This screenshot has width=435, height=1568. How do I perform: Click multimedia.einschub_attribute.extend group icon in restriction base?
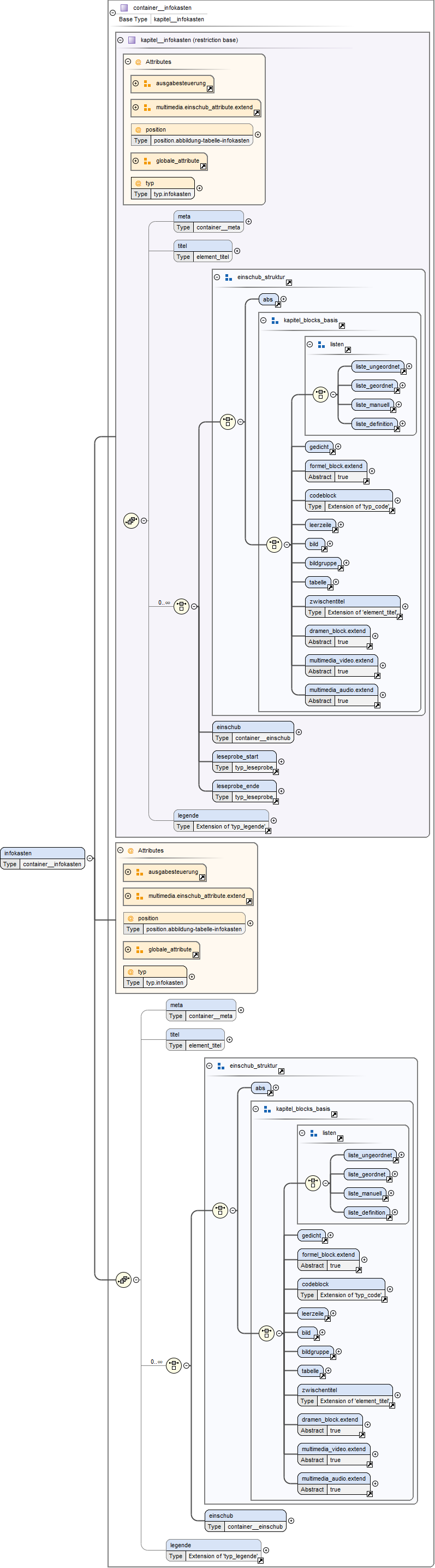[x=147, y=108]
